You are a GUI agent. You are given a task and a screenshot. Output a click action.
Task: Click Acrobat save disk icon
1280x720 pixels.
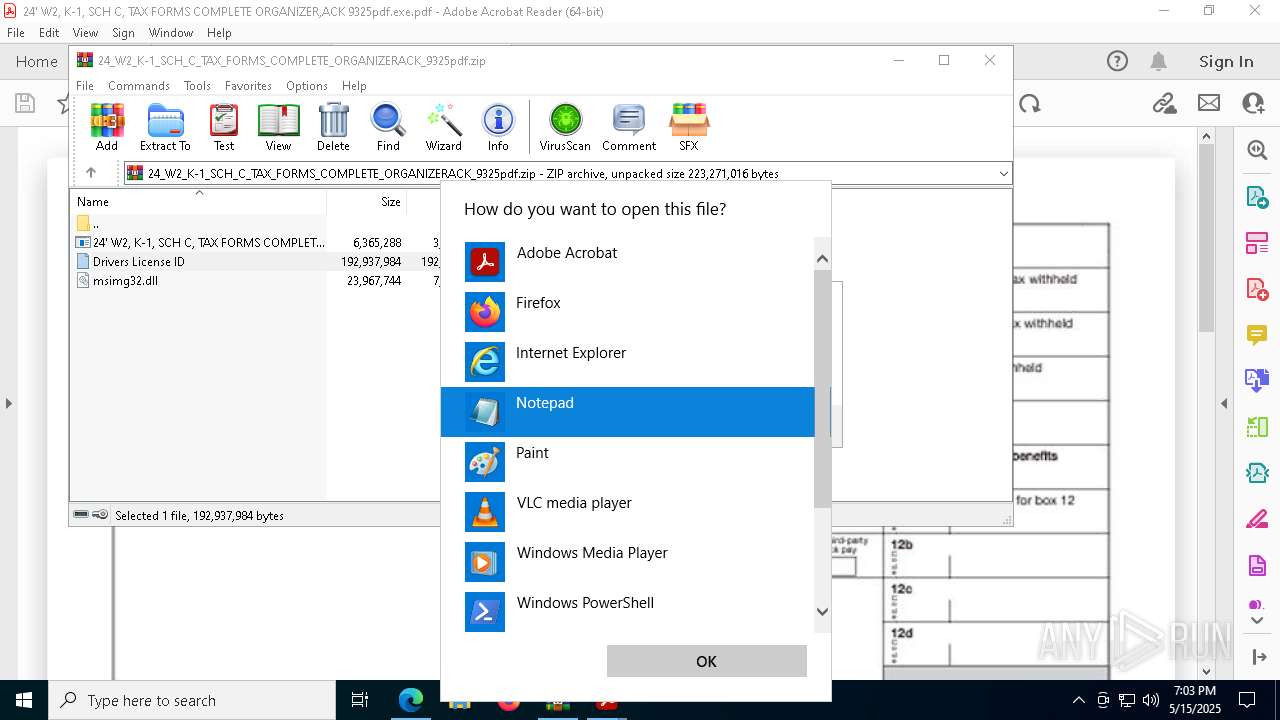pos(25,103)
